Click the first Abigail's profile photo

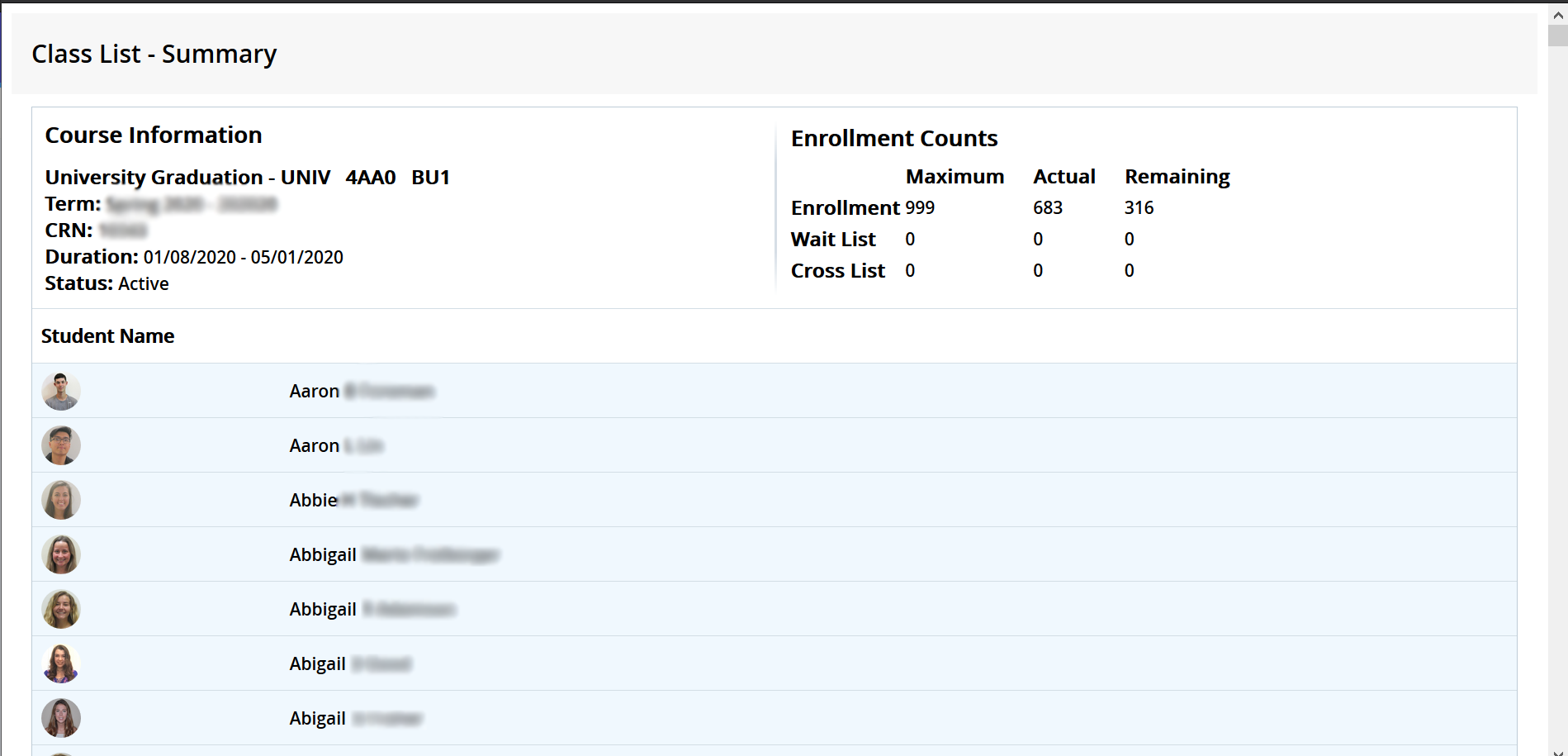(61, 663)
